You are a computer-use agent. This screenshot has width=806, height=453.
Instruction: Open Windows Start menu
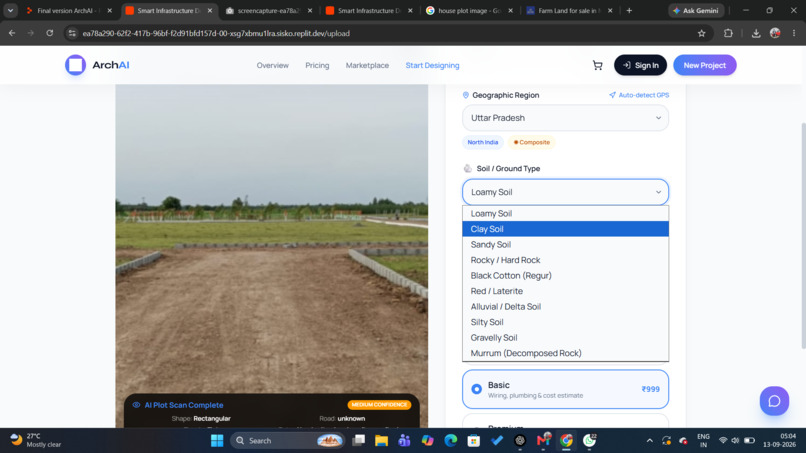pos(217,441)
